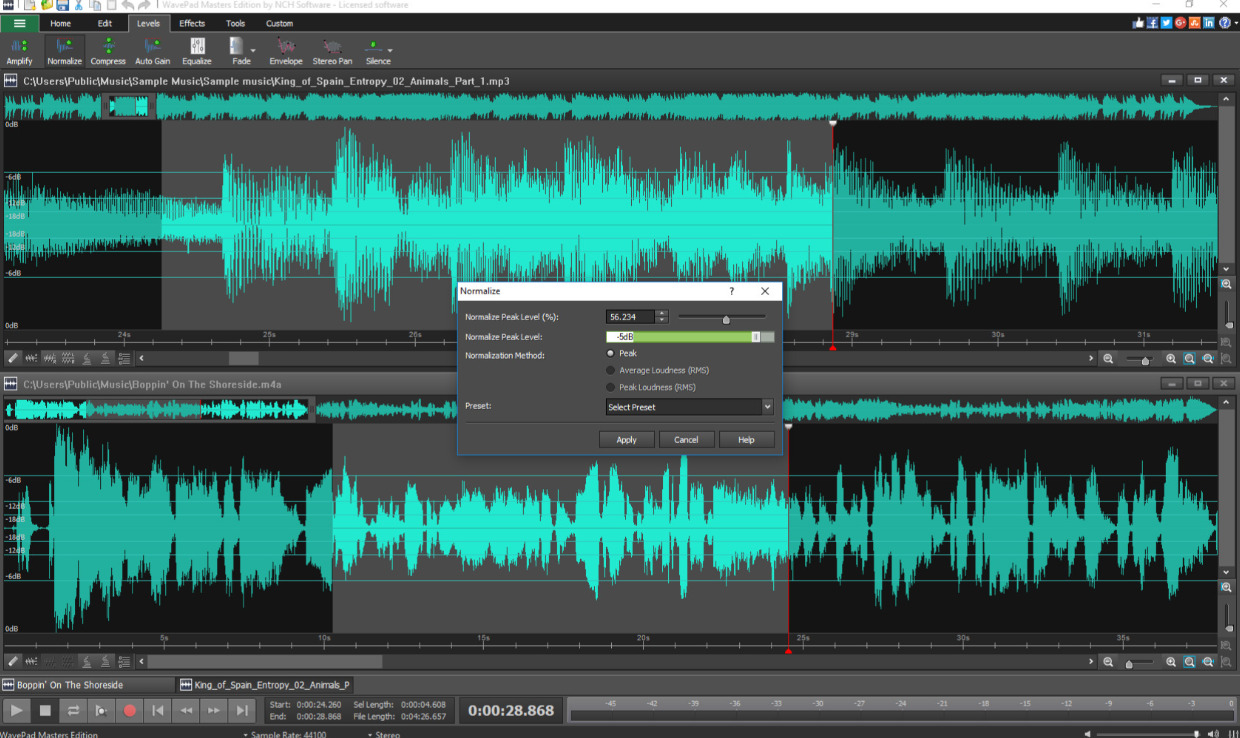Click the Undo arrow icon

tap(128, 6)
